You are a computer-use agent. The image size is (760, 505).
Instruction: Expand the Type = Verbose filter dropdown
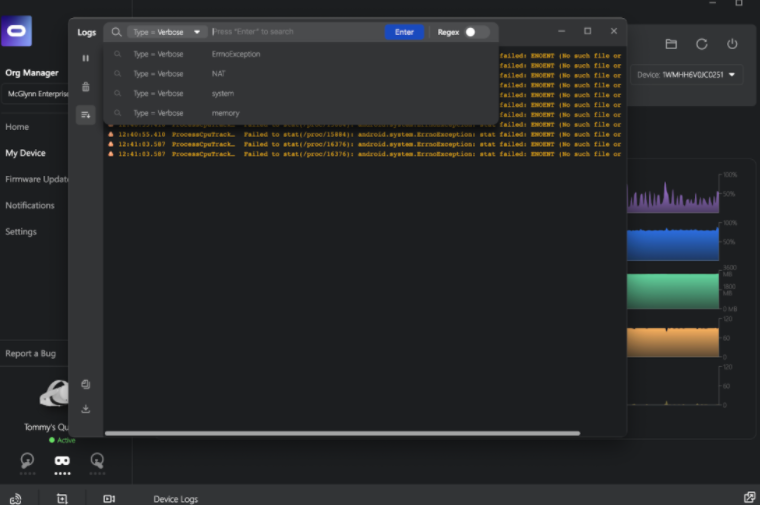click(167, 32)
